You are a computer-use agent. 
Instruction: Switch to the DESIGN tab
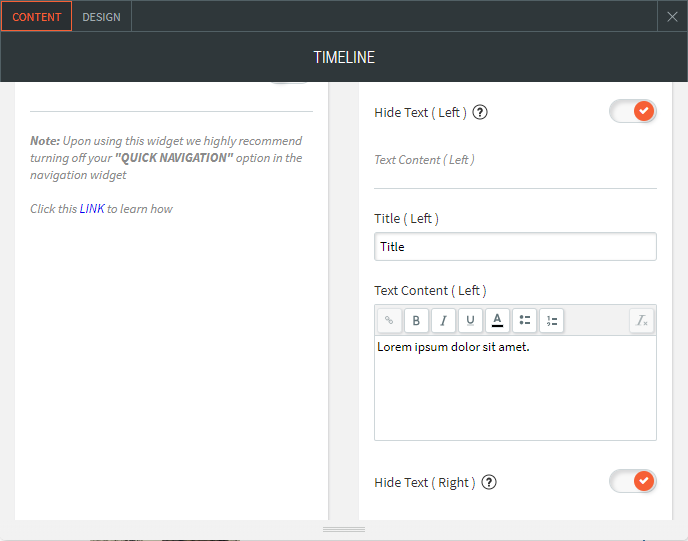click(101, 17)
